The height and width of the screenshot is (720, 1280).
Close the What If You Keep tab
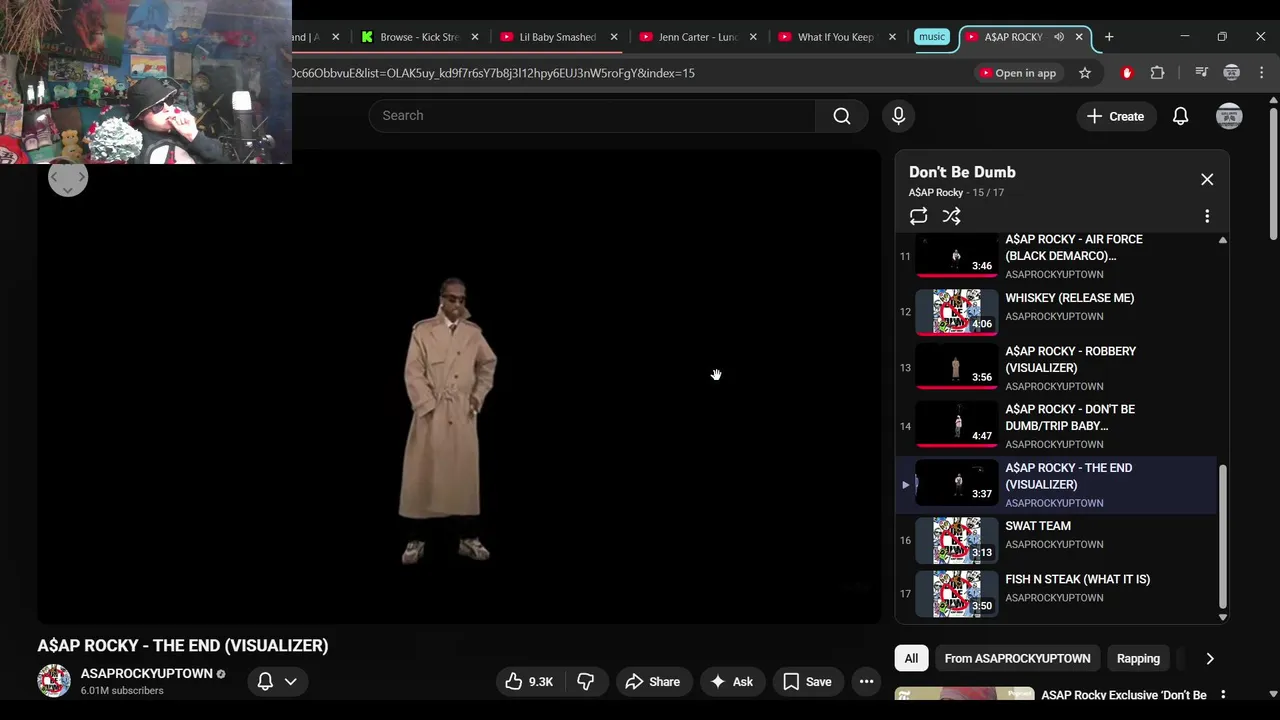tap(892, 37)
